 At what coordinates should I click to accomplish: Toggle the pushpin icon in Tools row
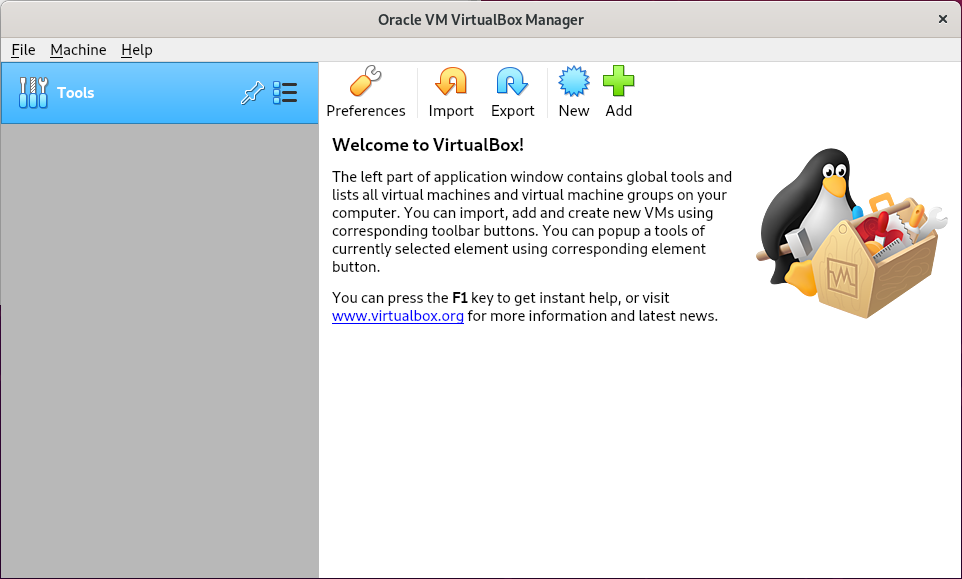pos(252,93)
